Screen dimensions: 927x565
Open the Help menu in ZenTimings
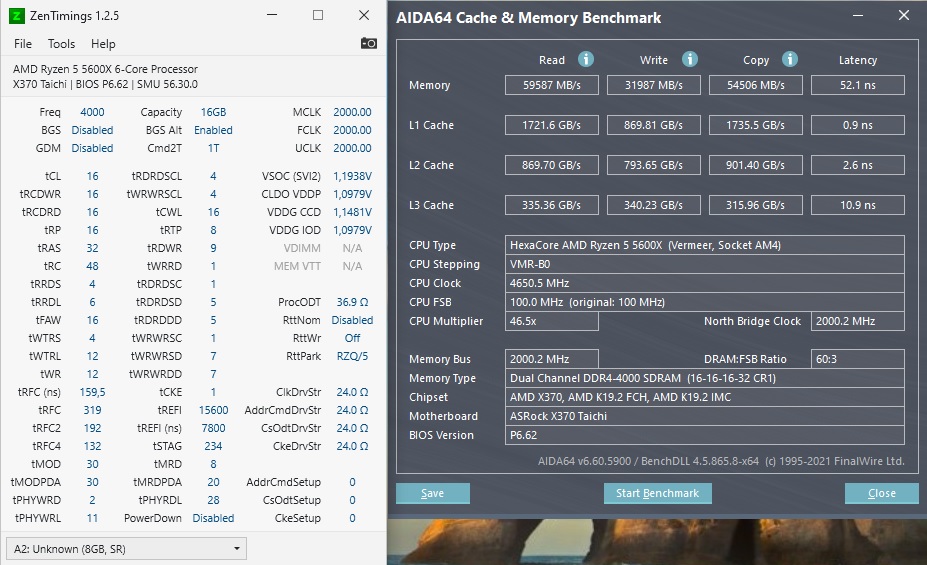[x=103, y=44]
